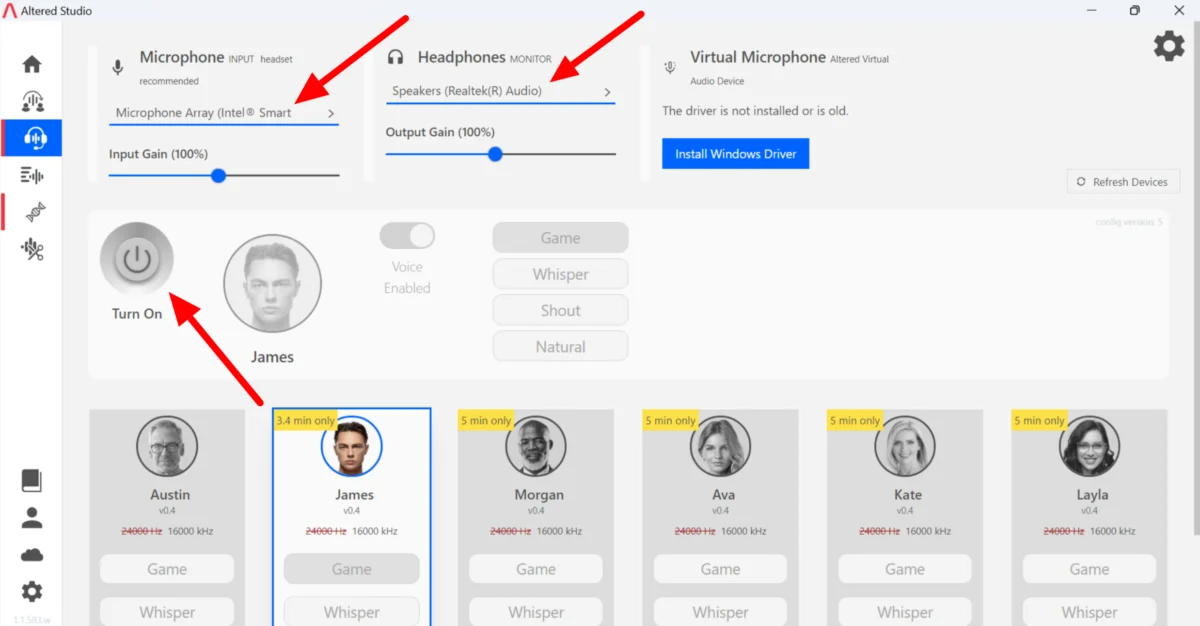Click the Turn On power button
Screen dimensions: 1200x626
point(137,259)
